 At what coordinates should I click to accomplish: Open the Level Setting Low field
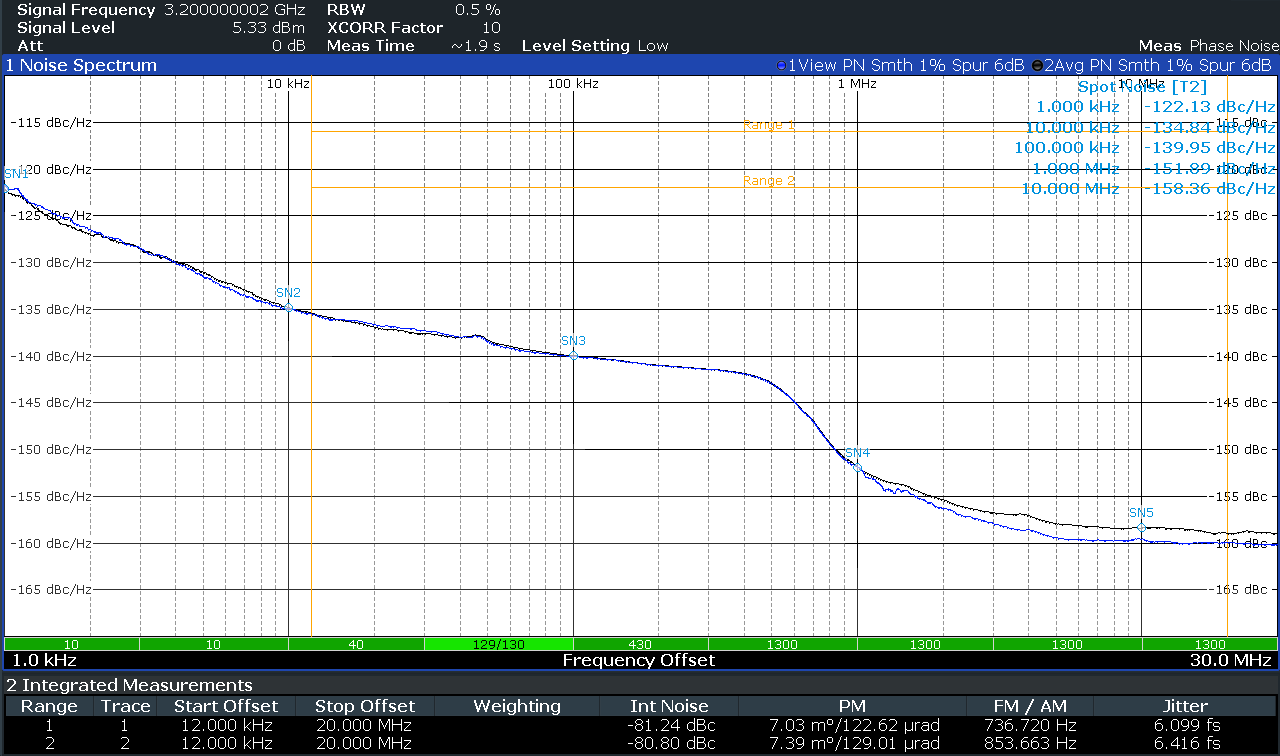coord(595,46)
